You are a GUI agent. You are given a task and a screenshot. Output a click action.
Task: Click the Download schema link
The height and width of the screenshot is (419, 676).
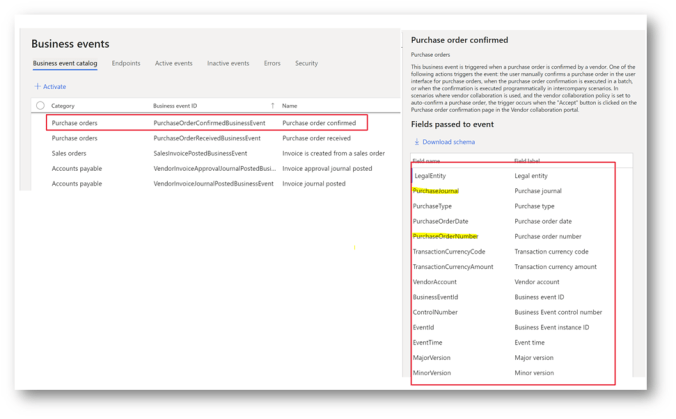[x=448, y=142]
